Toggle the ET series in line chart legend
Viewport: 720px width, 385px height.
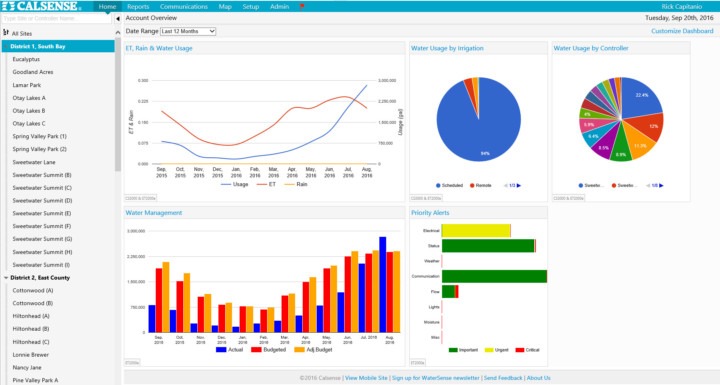(x=266, y=184)
